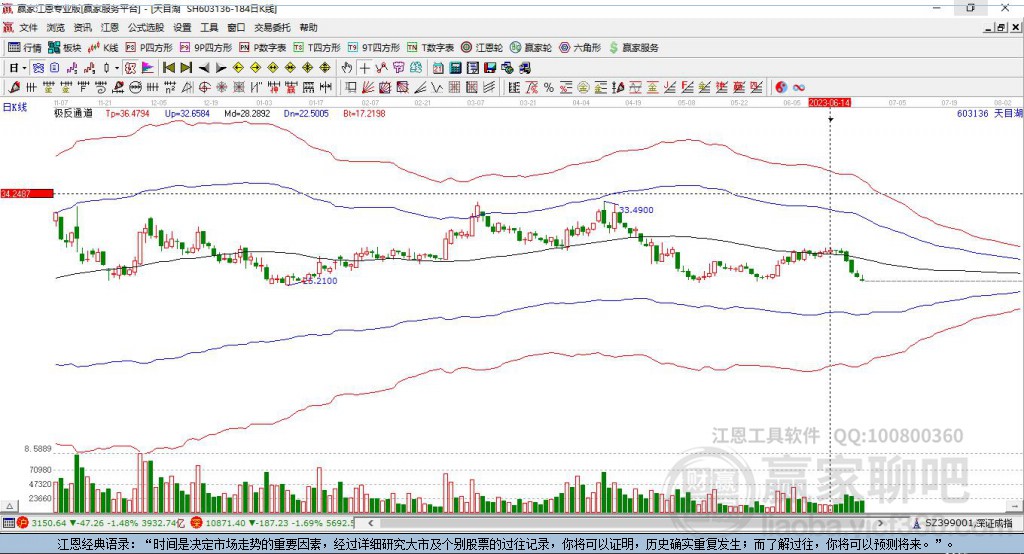Select the hand pan tool

[346, 68]
